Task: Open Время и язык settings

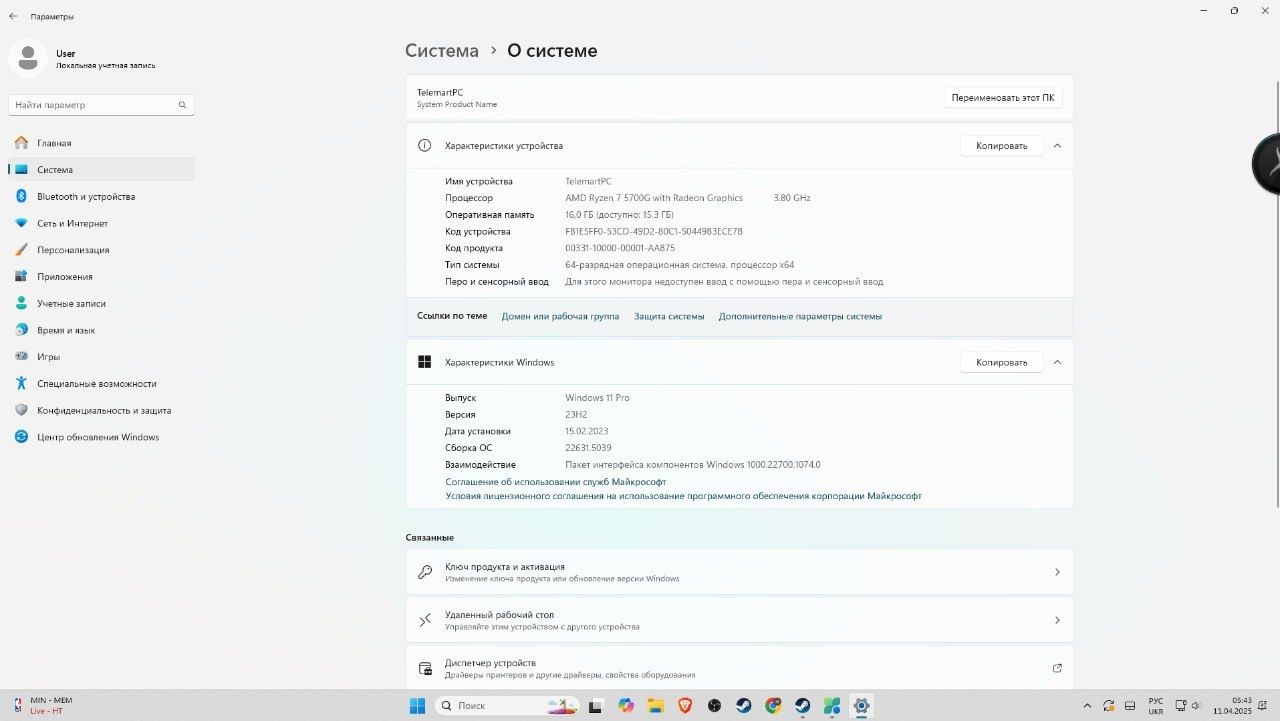Action: [101, 330]
